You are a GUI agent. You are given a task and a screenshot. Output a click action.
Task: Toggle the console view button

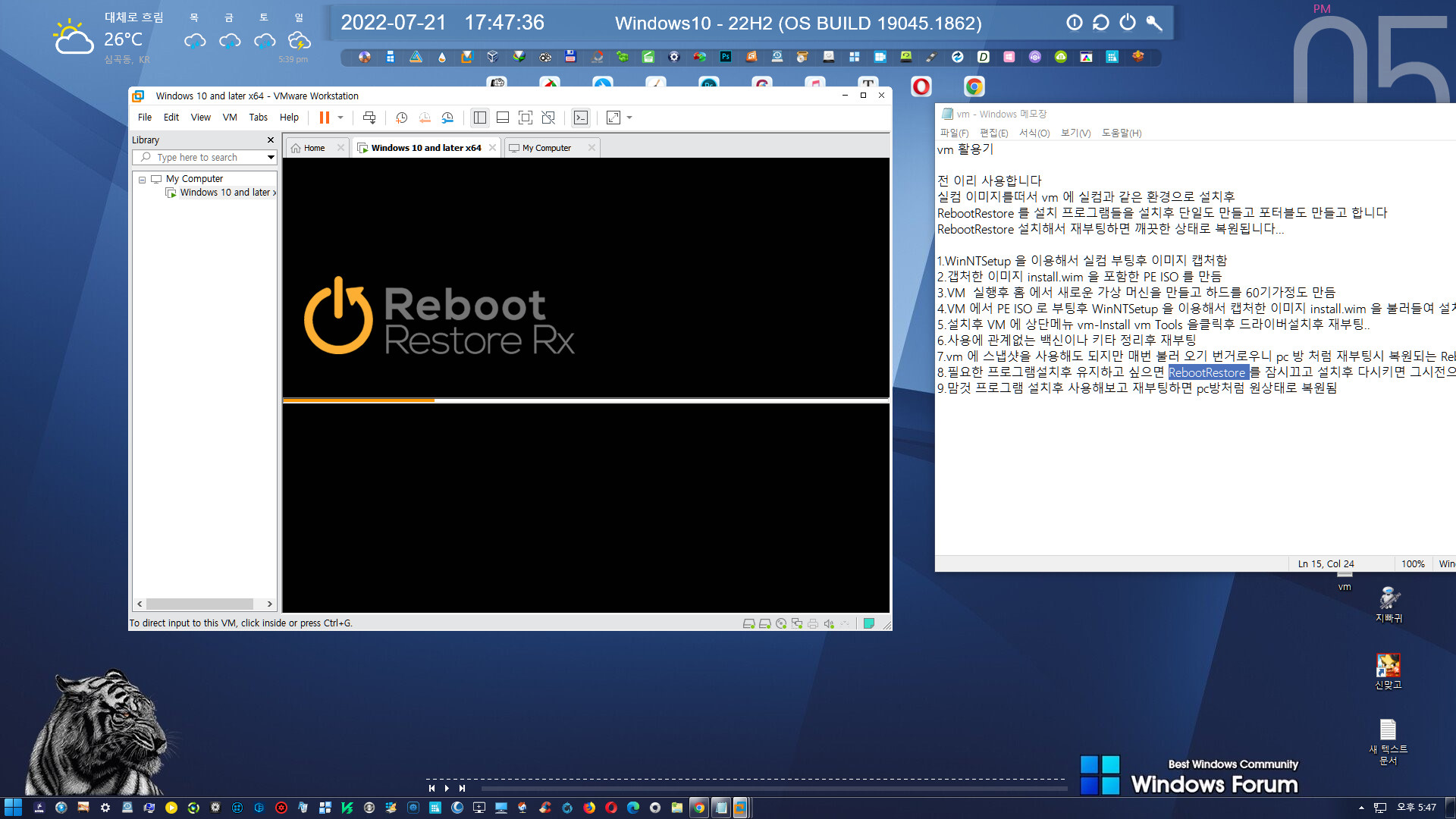[x=580, y=118]
